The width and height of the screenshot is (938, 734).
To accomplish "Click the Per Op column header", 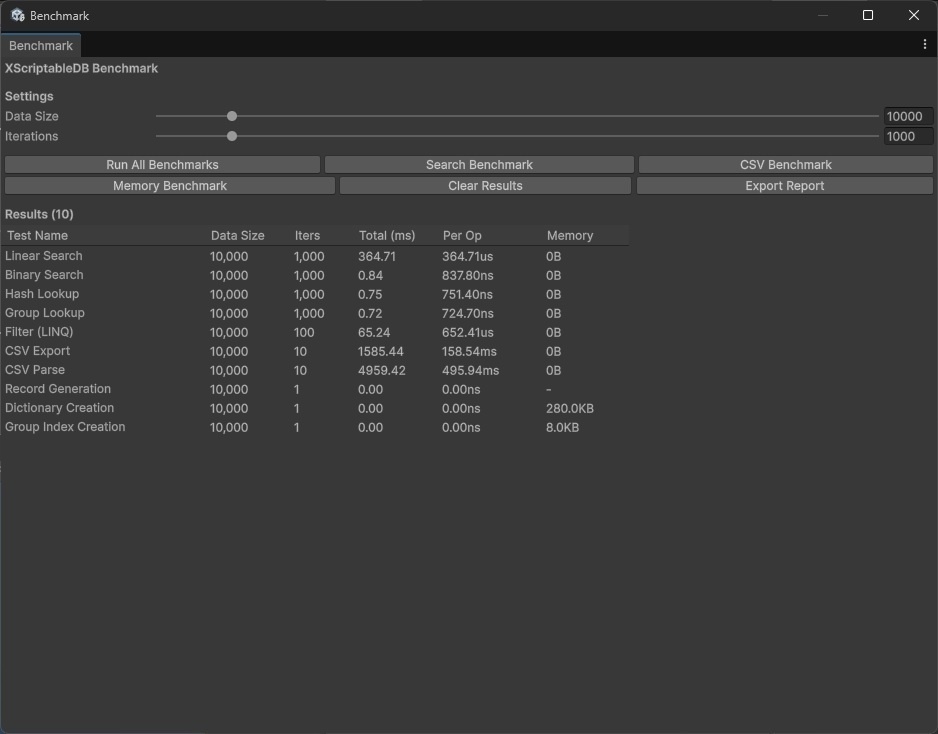I will coord(462,236).
